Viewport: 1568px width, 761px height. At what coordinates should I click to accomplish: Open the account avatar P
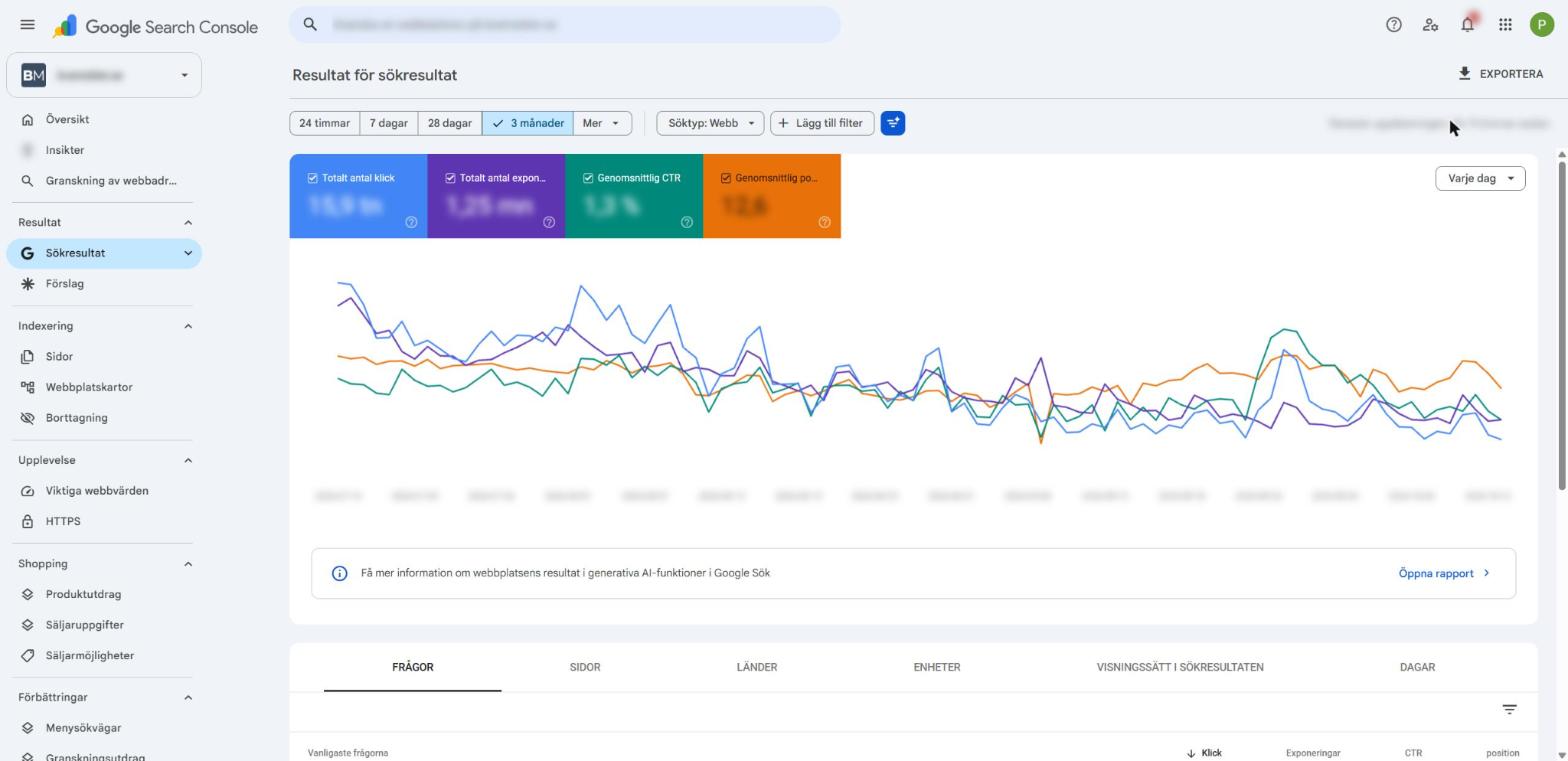pyautogui.click(x=1541, y=25)
